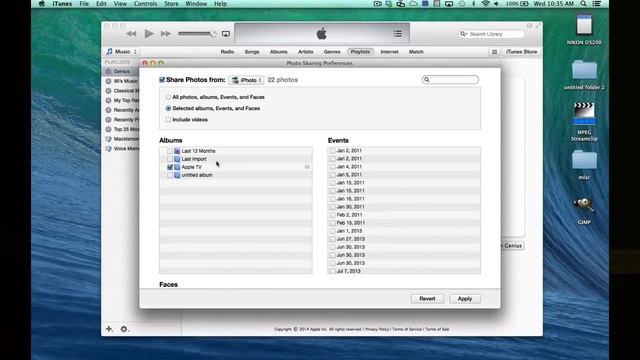Click the list view icon beside iTunes Store
This screenshot has height=360, width=640.
point(494,52)
